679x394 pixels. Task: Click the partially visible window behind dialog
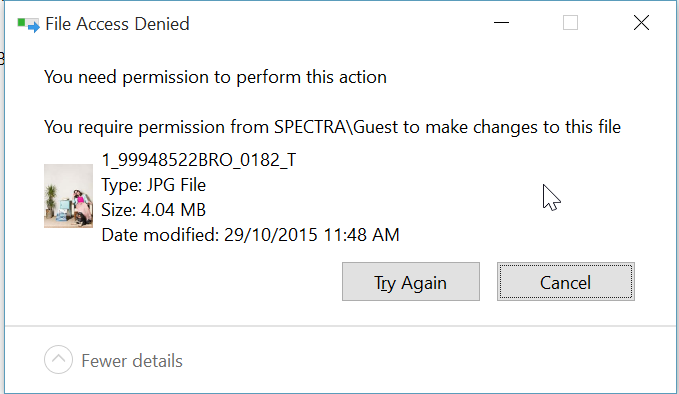point(2,58)
